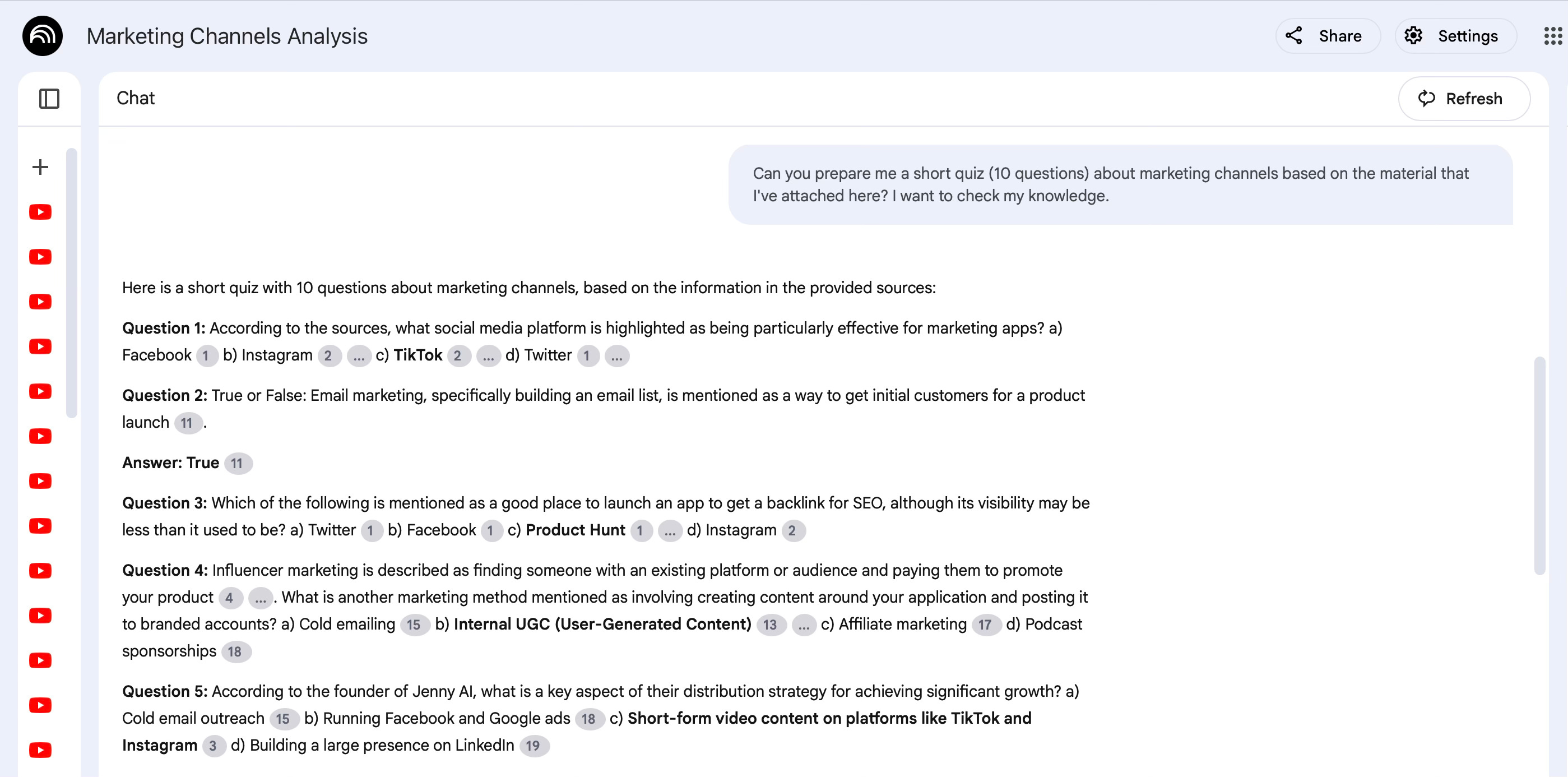
Task: Open the first YouTube source icon
Action: pos(40,212)
